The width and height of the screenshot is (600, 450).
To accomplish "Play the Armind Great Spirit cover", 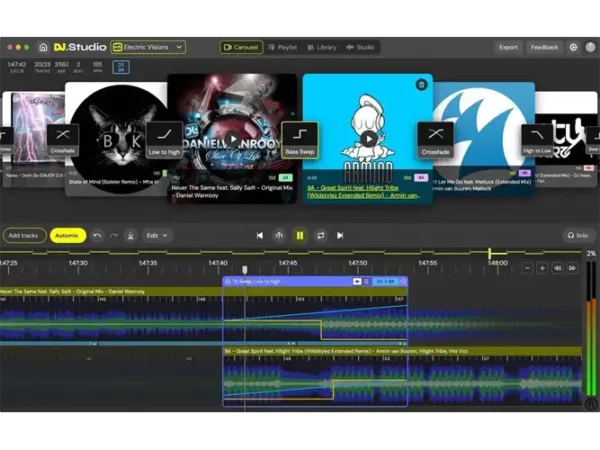I will [x=368, y=139].
